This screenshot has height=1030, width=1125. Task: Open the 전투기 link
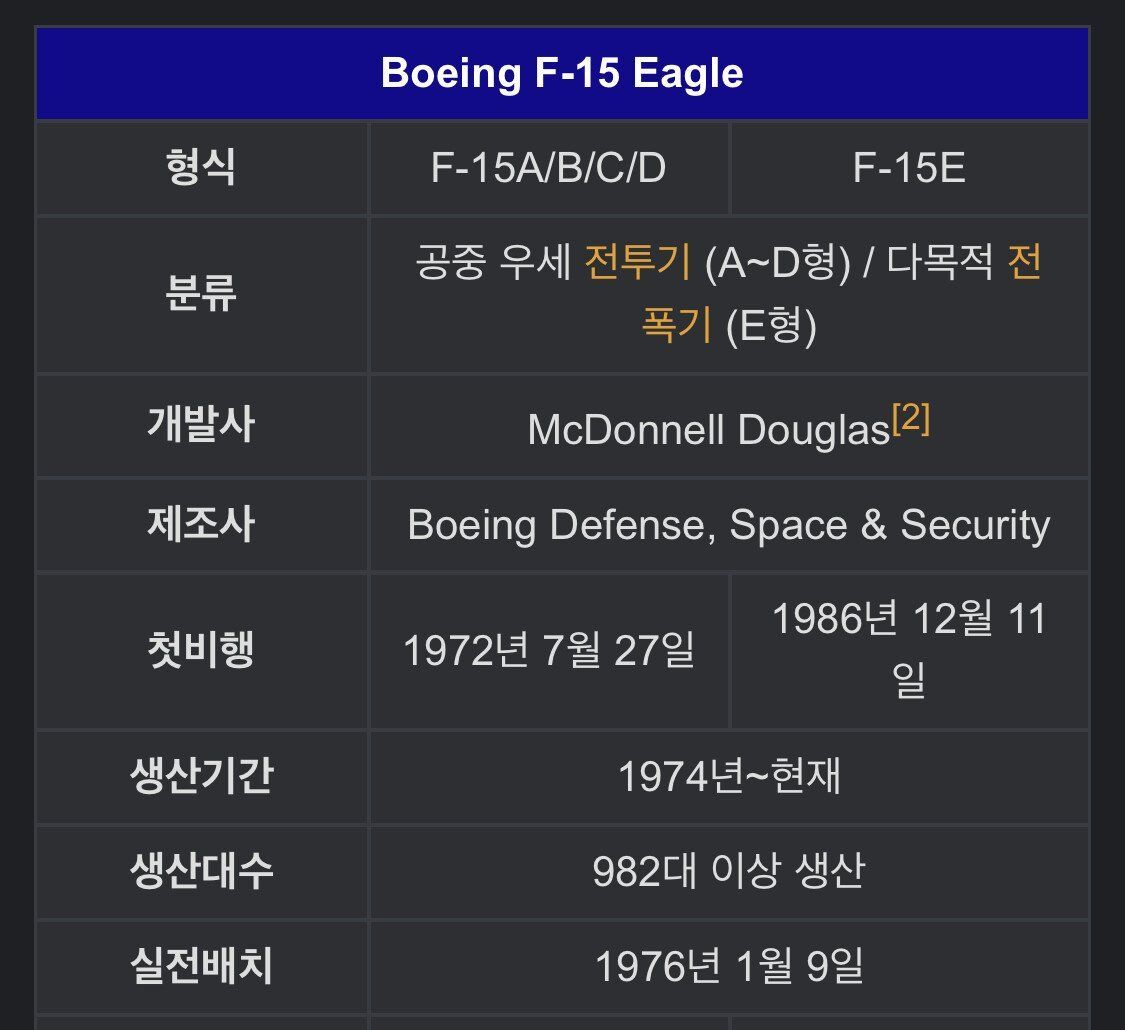point(637,264)
